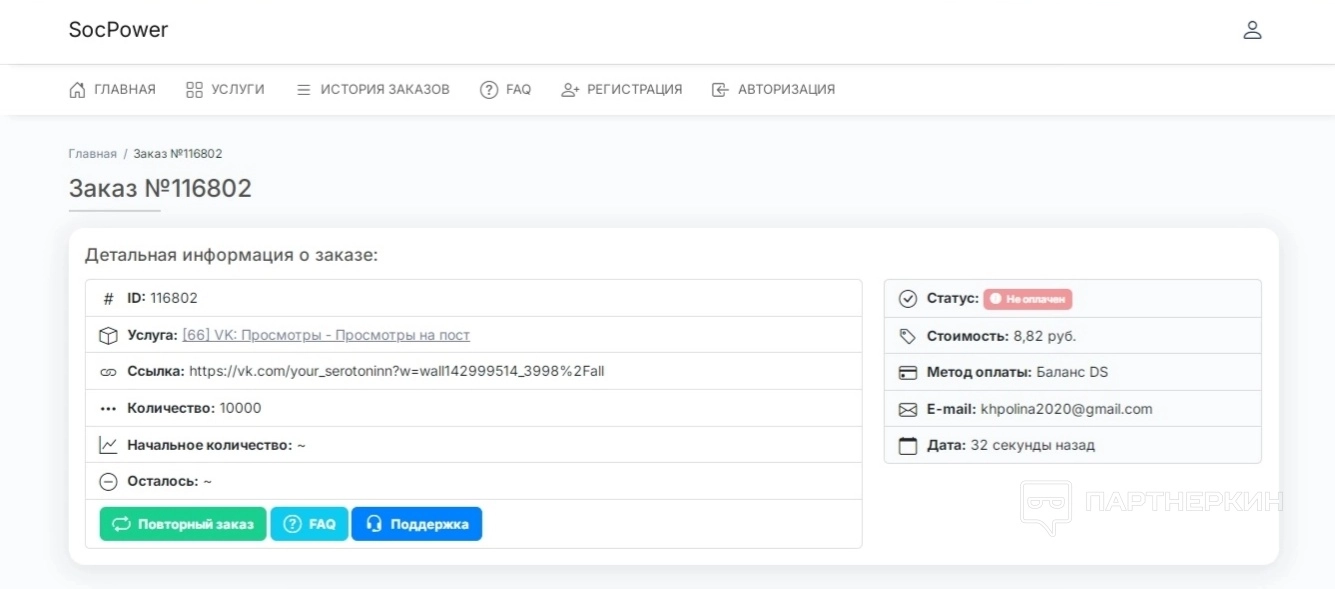Click the Баланс DS payment method text
1335x589 pixels.
point(1072,372)
